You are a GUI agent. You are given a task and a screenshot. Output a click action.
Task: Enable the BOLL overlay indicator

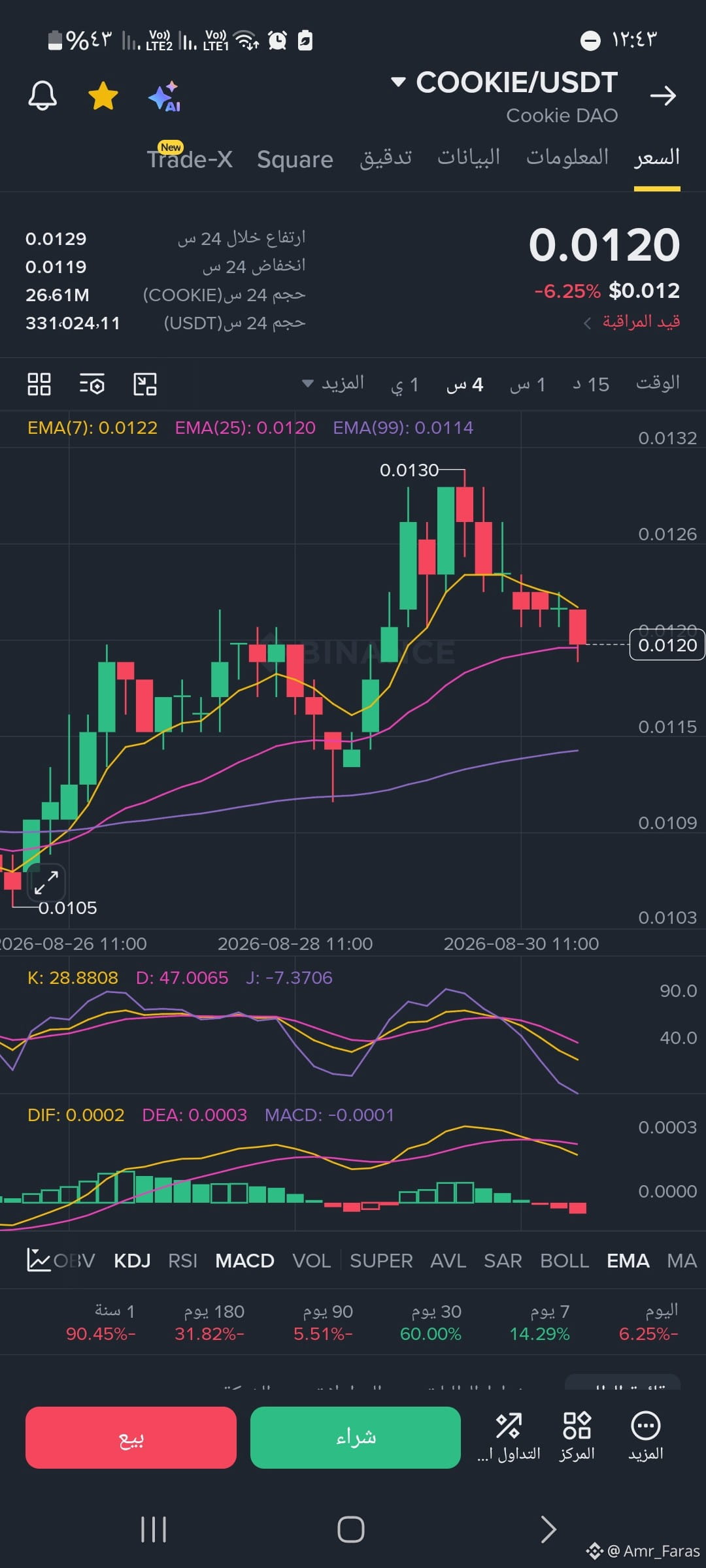565,1260
